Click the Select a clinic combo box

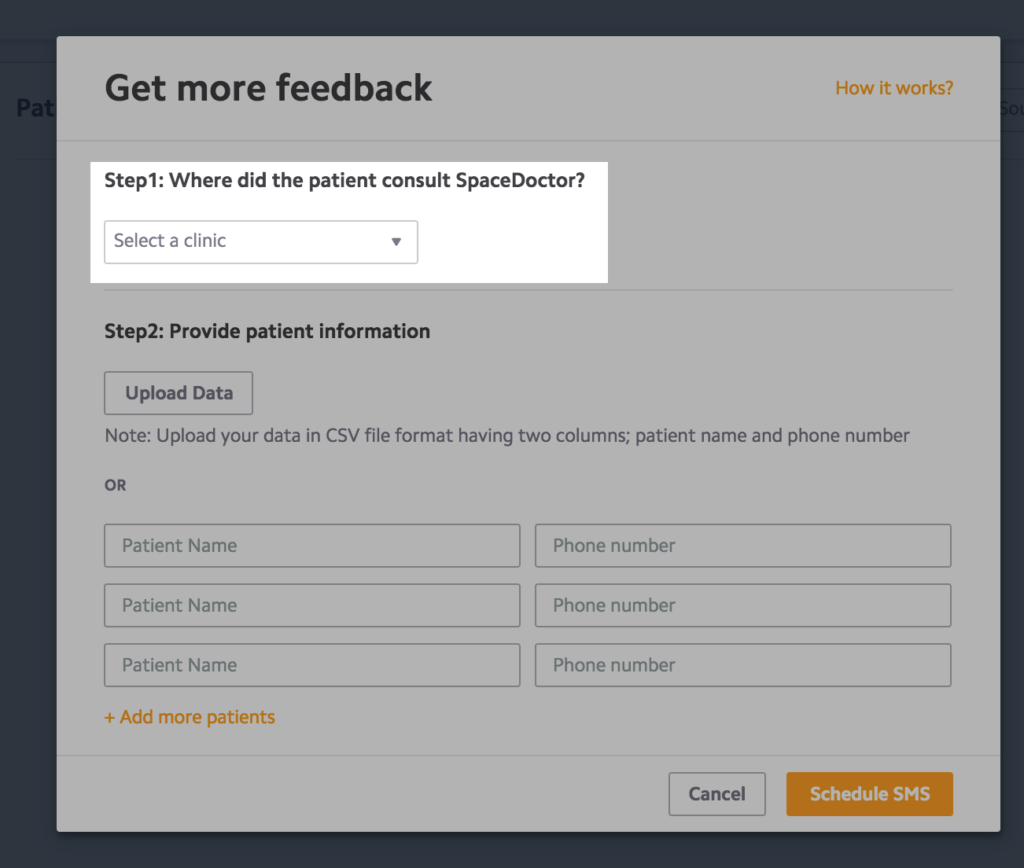(x=260, y=241)
